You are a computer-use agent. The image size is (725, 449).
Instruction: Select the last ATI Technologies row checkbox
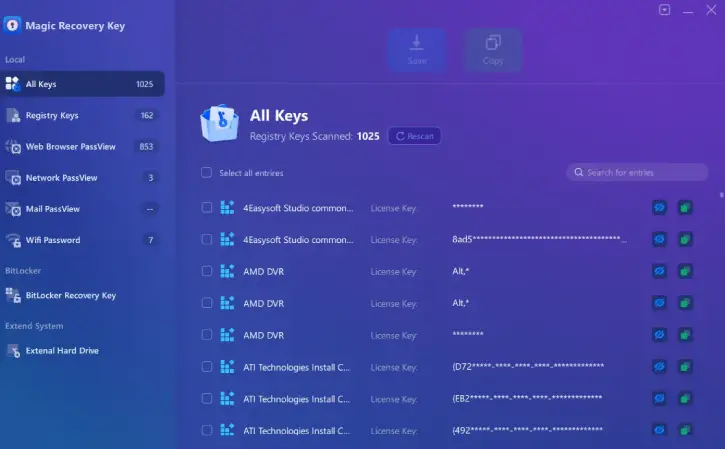pyautogui.click(x=206, y=430)
